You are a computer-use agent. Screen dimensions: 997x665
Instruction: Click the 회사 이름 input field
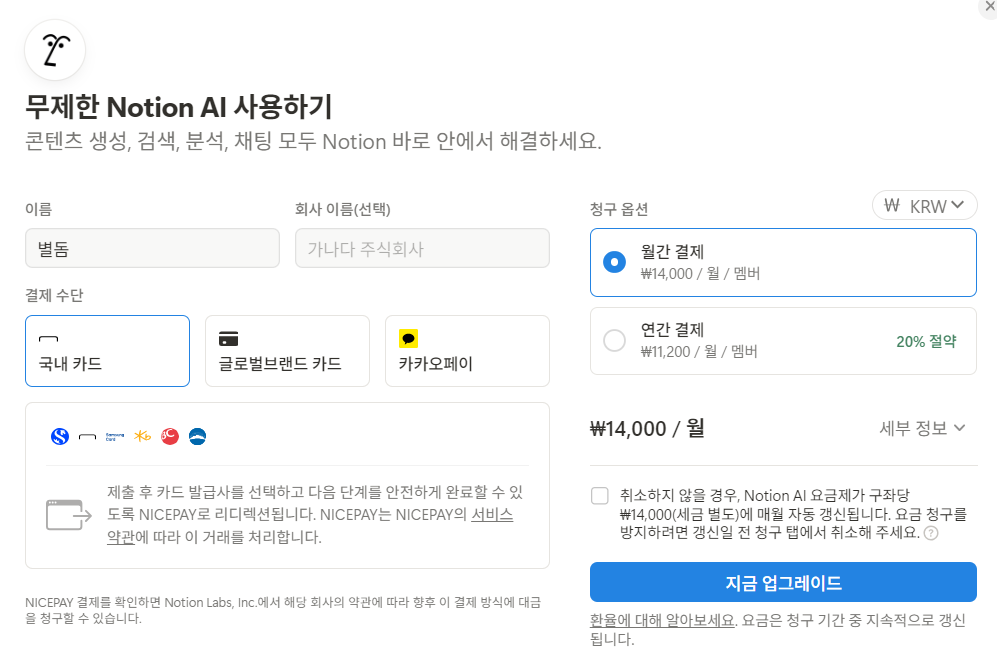(422, 247)
